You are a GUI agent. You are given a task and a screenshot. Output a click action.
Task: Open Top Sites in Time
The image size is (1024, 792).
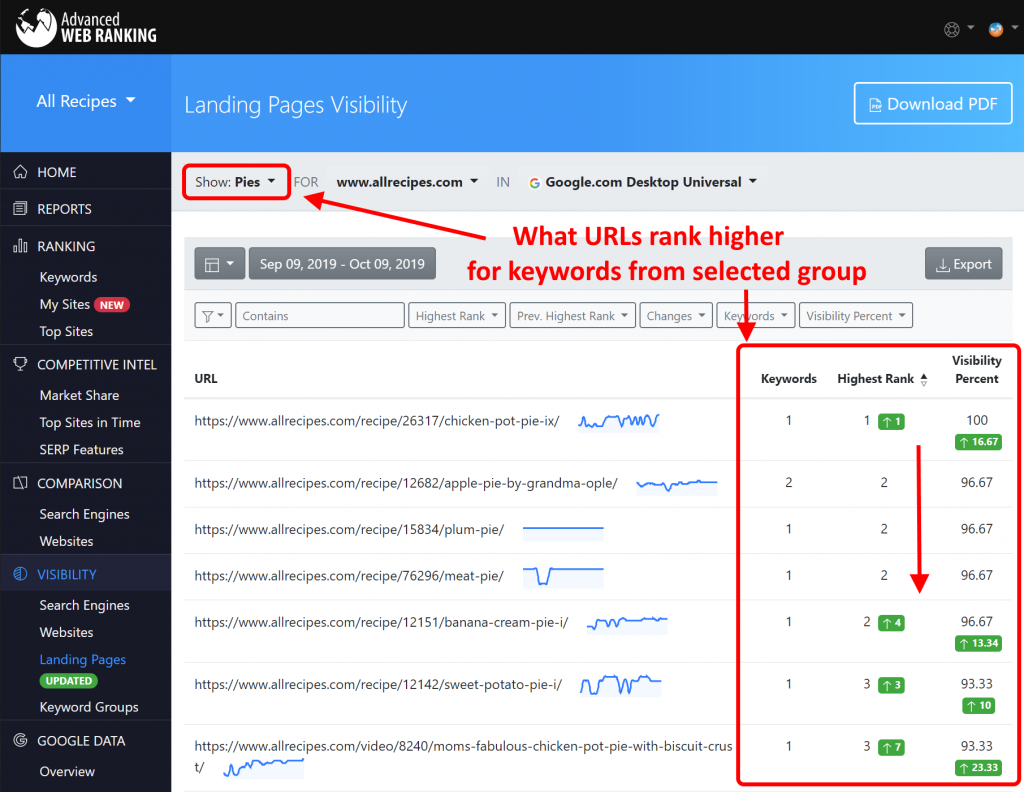point(89,422)
